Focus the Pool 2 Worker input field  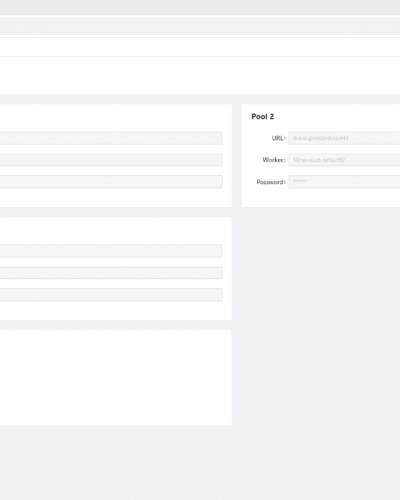click(x=344, y=160)
